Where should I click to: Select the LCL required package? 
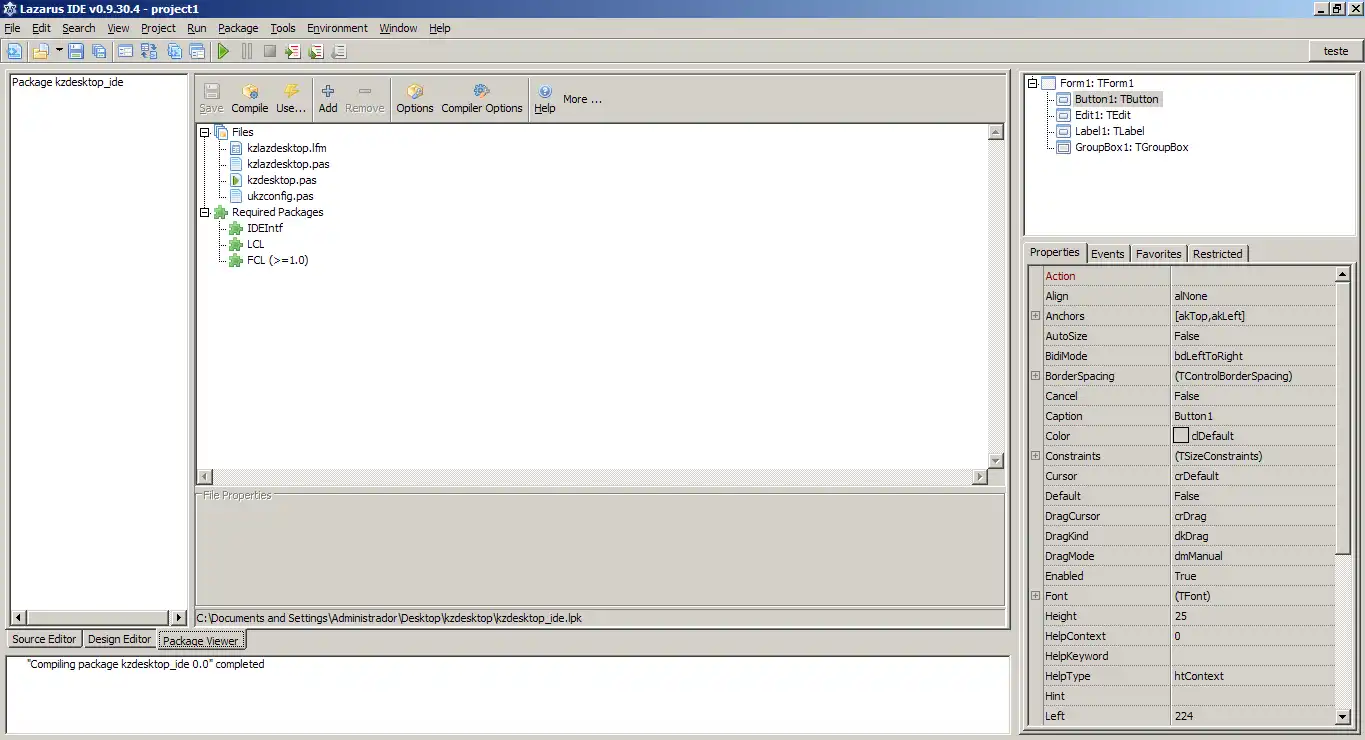256,244
